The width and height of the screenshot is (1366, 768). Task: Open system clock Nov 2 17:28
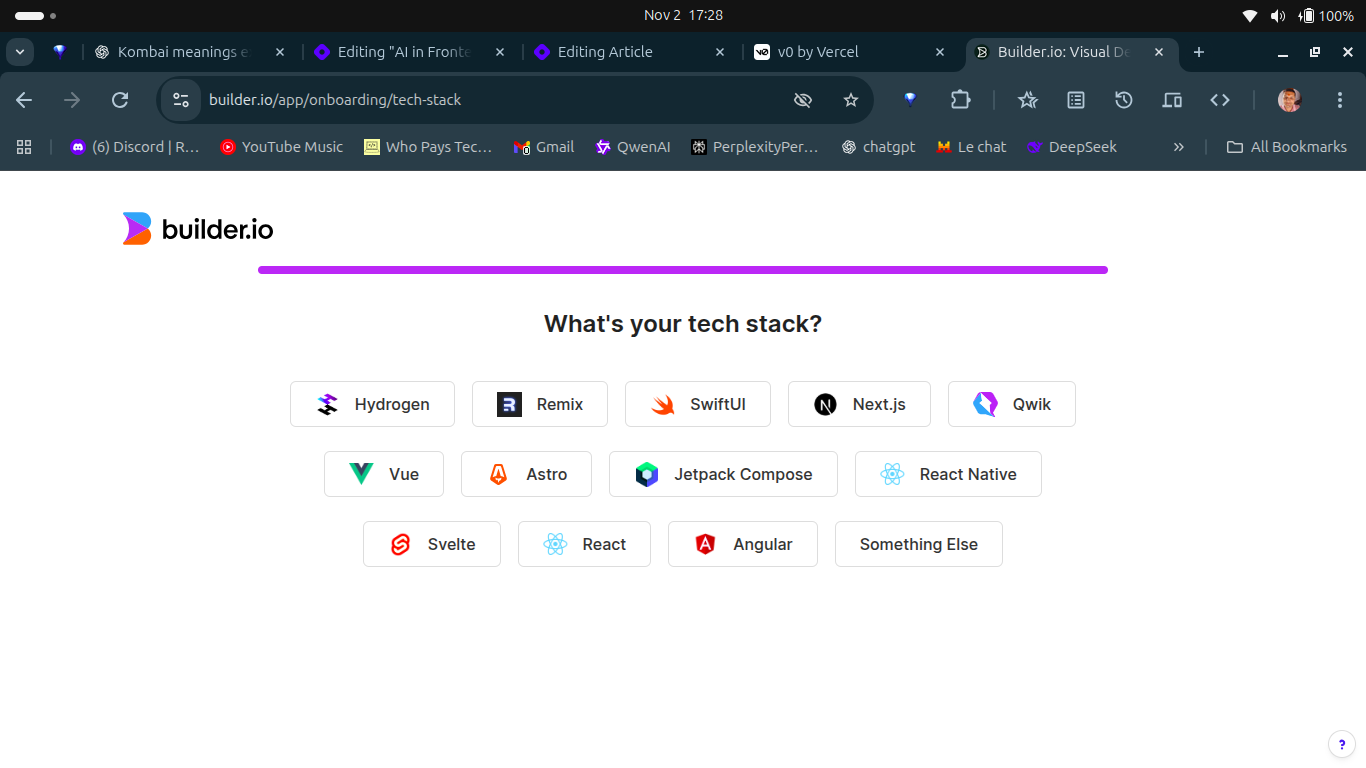coord(683,15)
